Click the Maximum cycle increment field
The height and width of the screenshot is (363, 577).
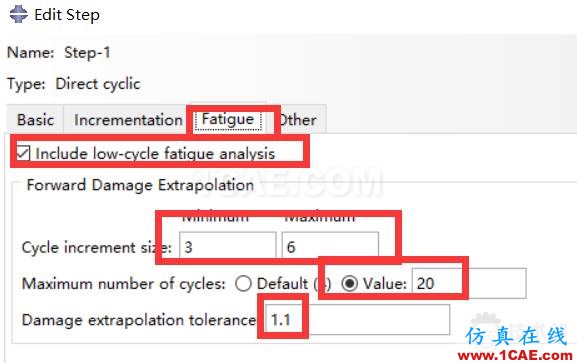[330, 247]
